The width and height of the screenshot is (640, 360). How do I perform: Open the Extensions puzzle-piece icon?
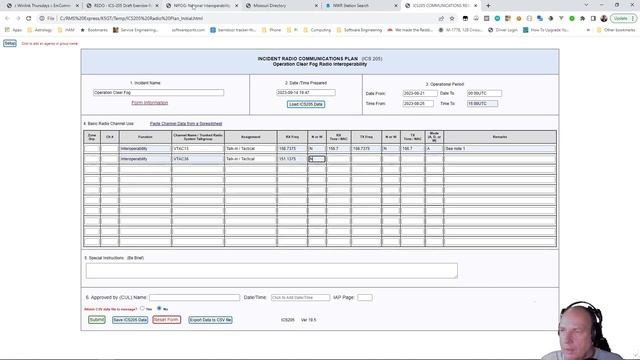(582, 18)
